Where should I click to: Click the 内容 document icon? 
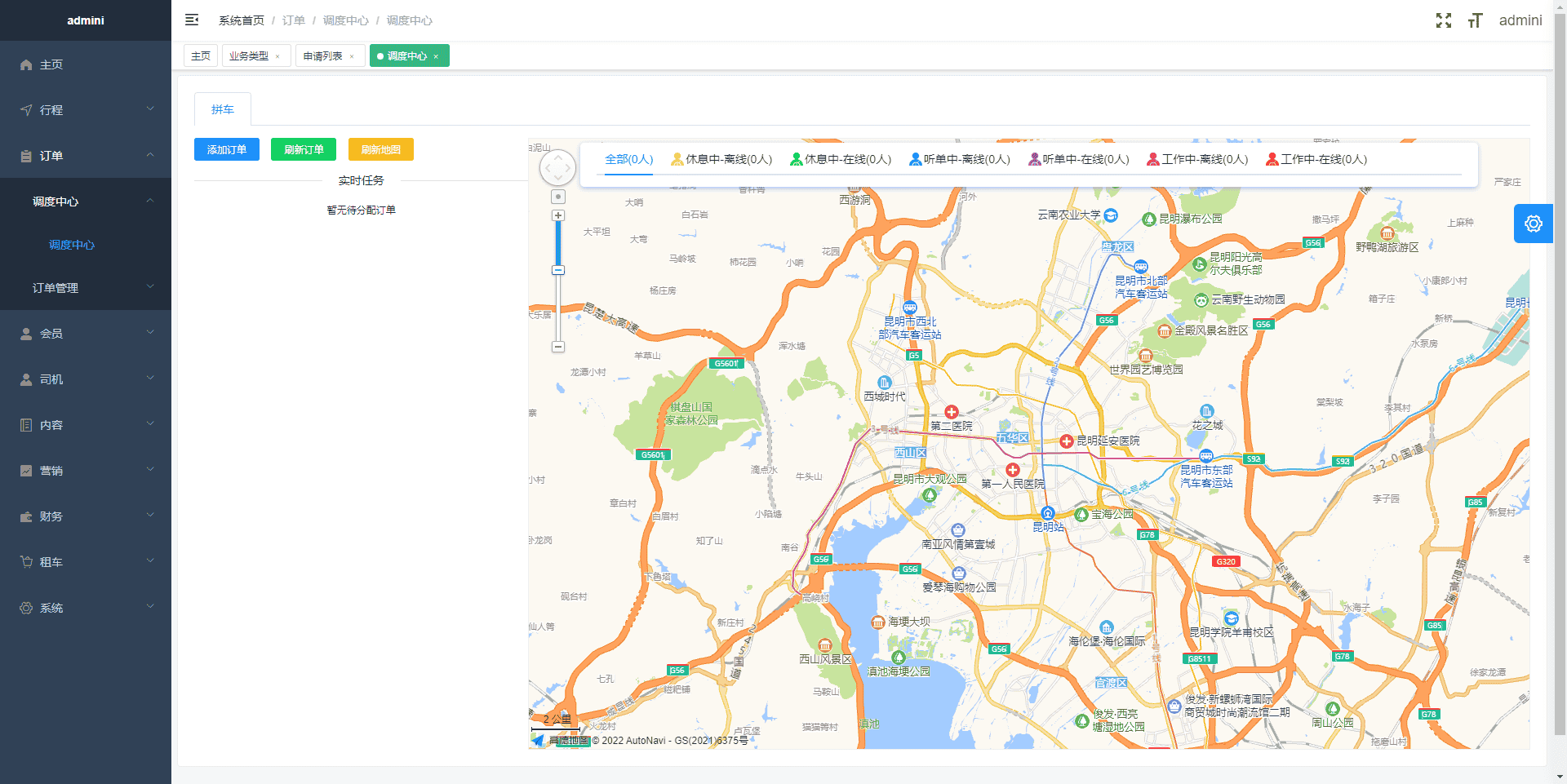(26, 425)
